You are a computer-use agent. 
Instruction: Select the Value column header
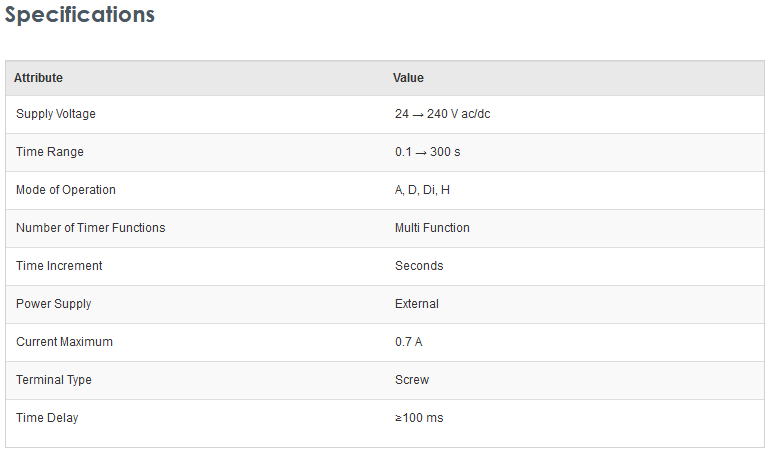click(408, 78)
